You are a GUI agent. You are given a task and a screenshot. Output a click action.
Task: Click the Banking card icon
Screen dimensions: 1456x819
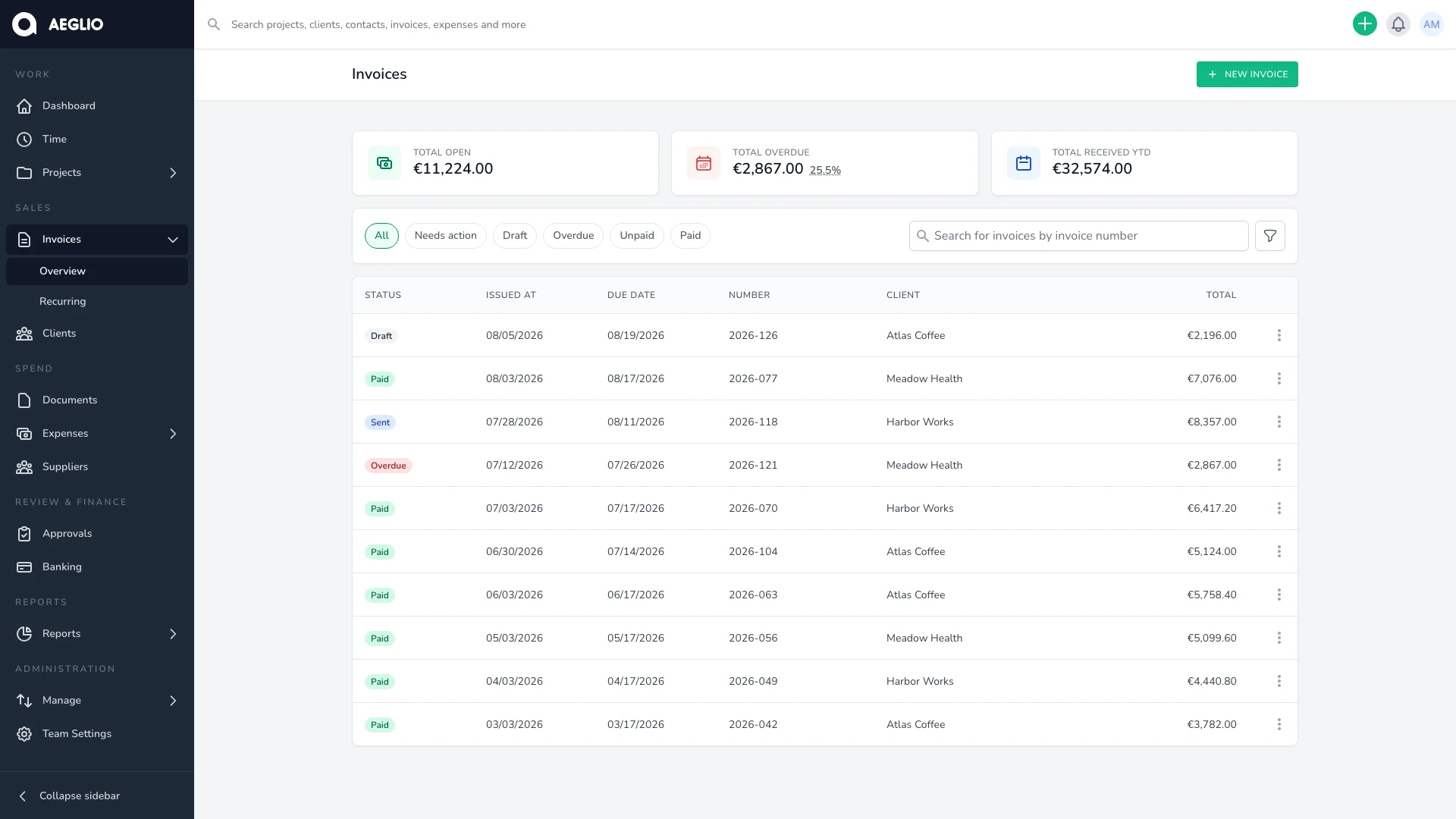pos(24,567)
